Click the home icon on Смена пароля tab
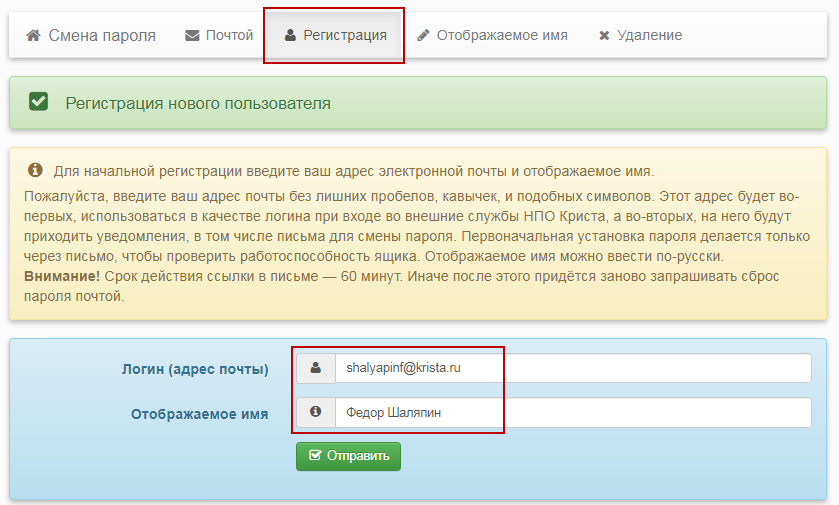 tap(33, 35)
